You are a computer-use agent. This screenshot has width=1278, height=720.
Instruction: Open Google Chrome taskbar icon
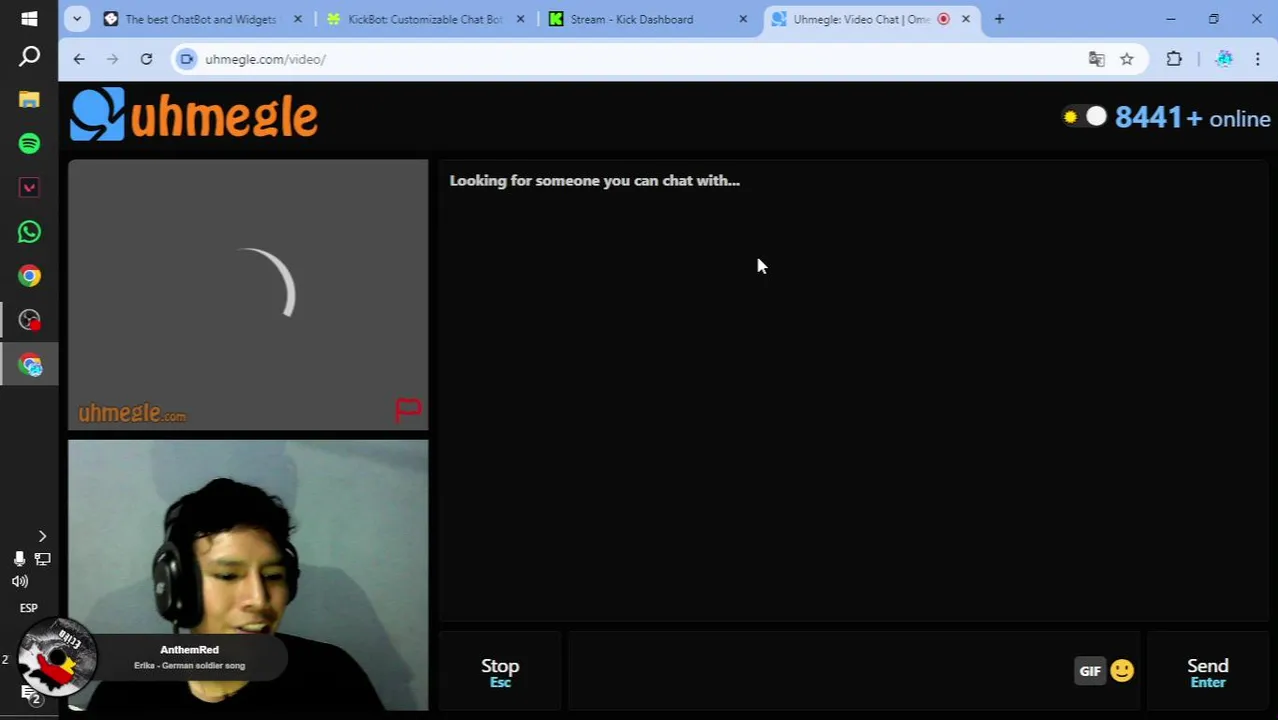(x=29, y=276)
